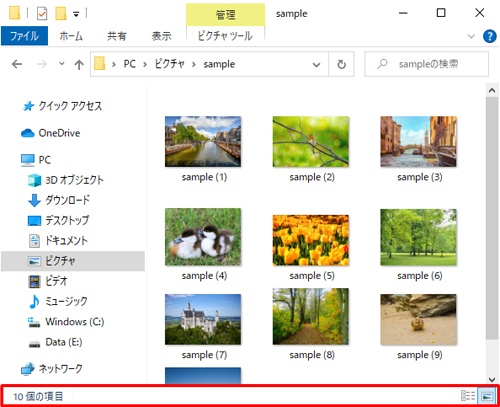Viewport: 500px width, 407px height.
Task: Click the sample (9) file name label
Action: [420, 355]
